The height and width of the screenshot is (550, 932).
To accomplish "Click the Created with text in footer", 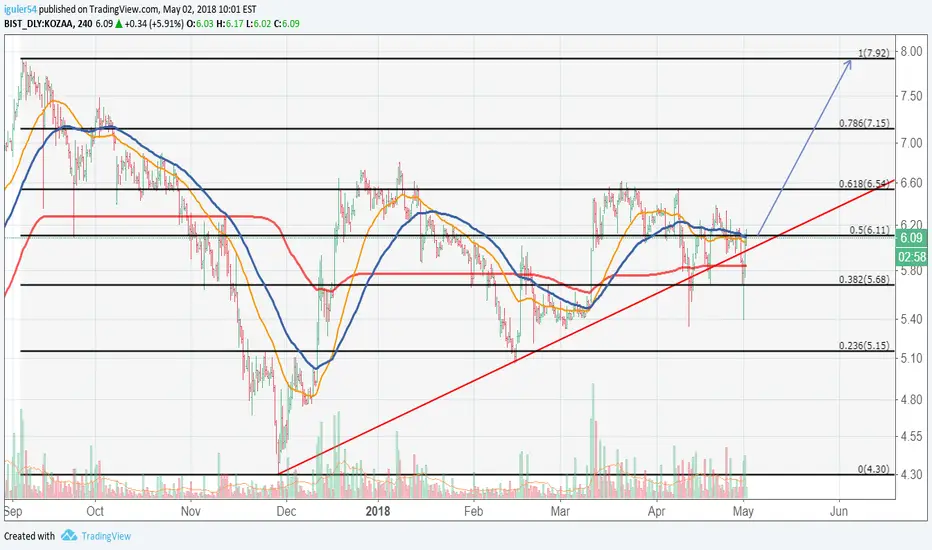I will (29, 536).
